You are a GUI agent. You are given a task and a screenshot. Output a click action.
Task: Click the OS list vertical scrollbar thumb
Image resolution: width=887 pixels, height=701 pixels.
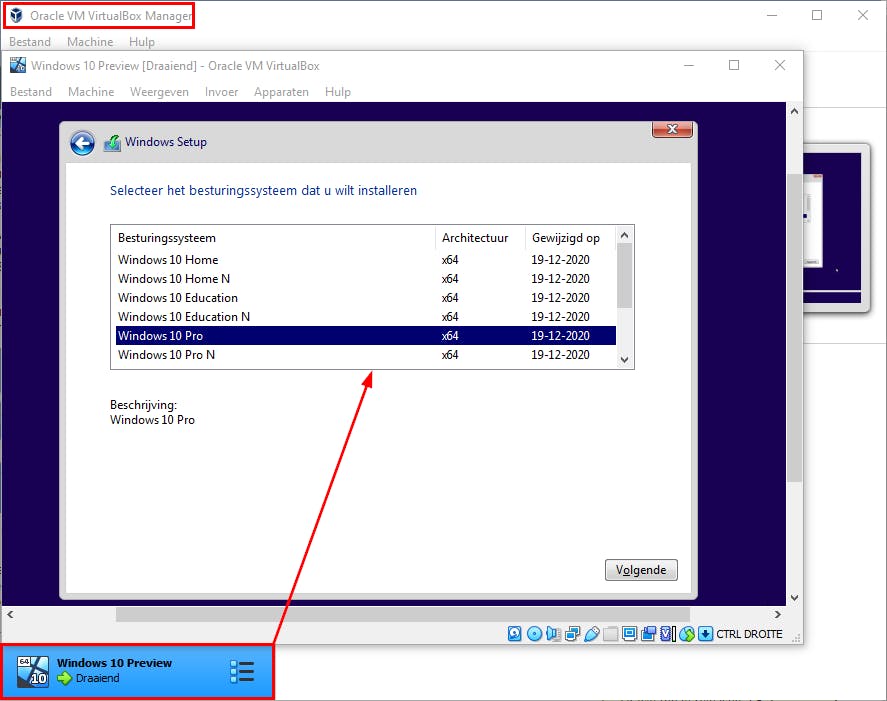(625, 276)
